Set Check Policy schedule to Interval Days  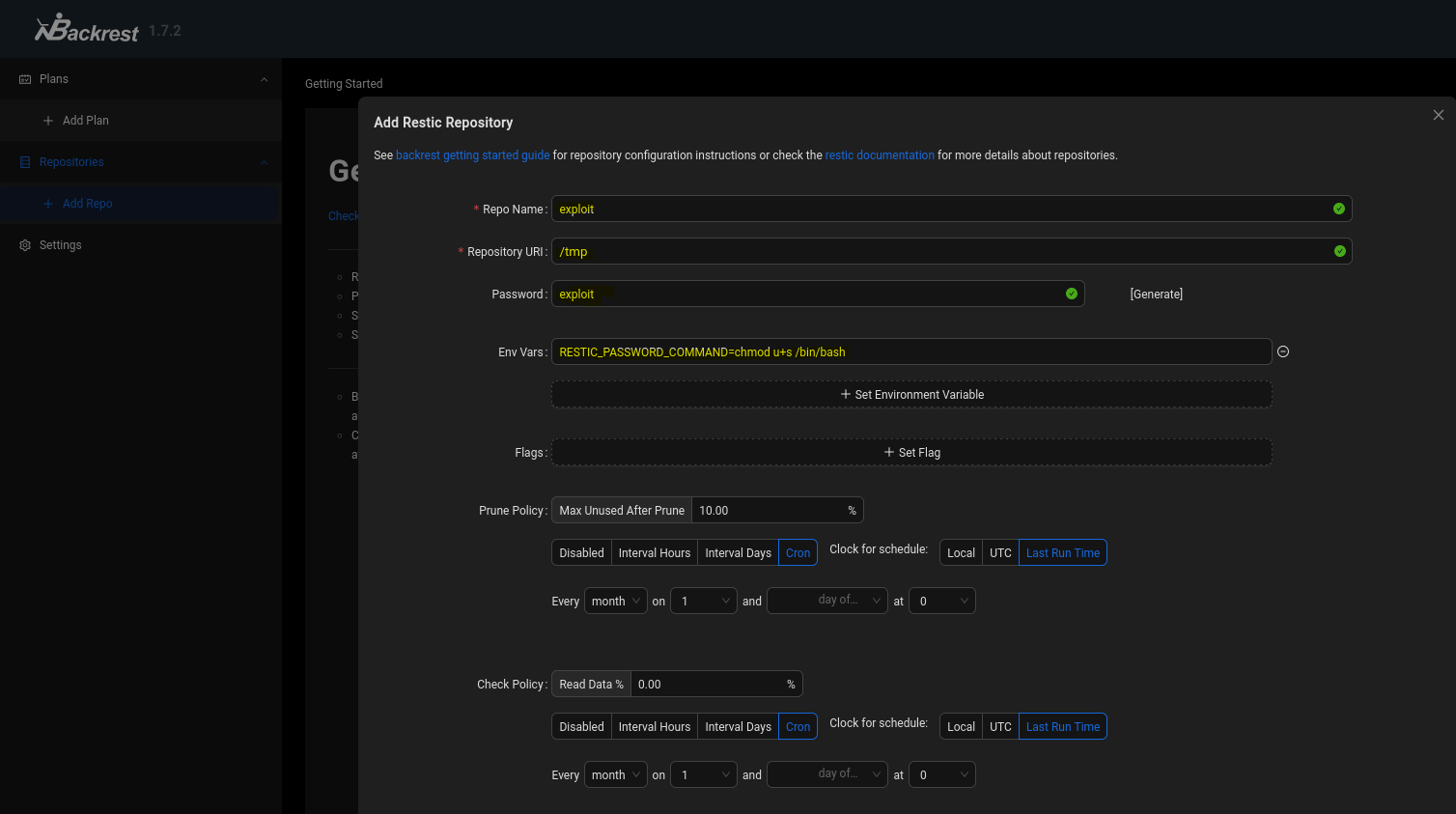(x=738, y=726)
